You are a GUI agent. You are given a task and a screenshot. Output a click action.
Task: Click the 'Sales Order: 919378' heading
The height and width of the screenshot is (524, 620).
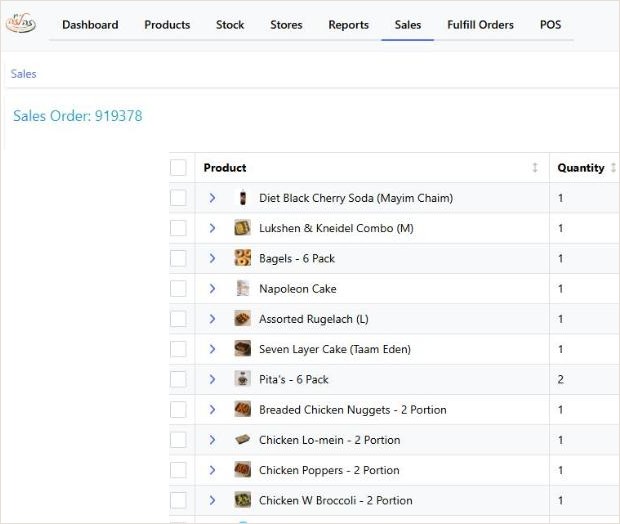click(x=78, y=116)
